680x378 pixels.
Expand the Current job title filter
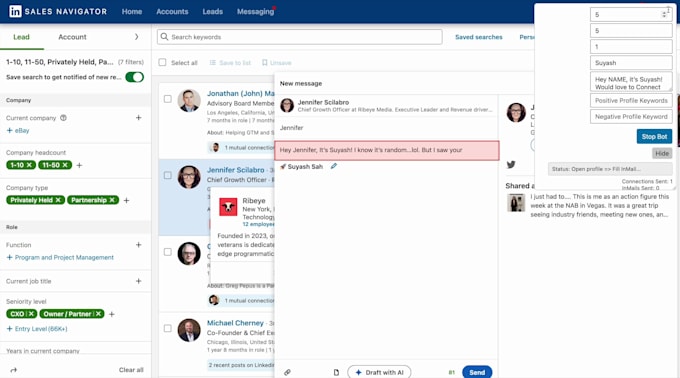[138, 281]
